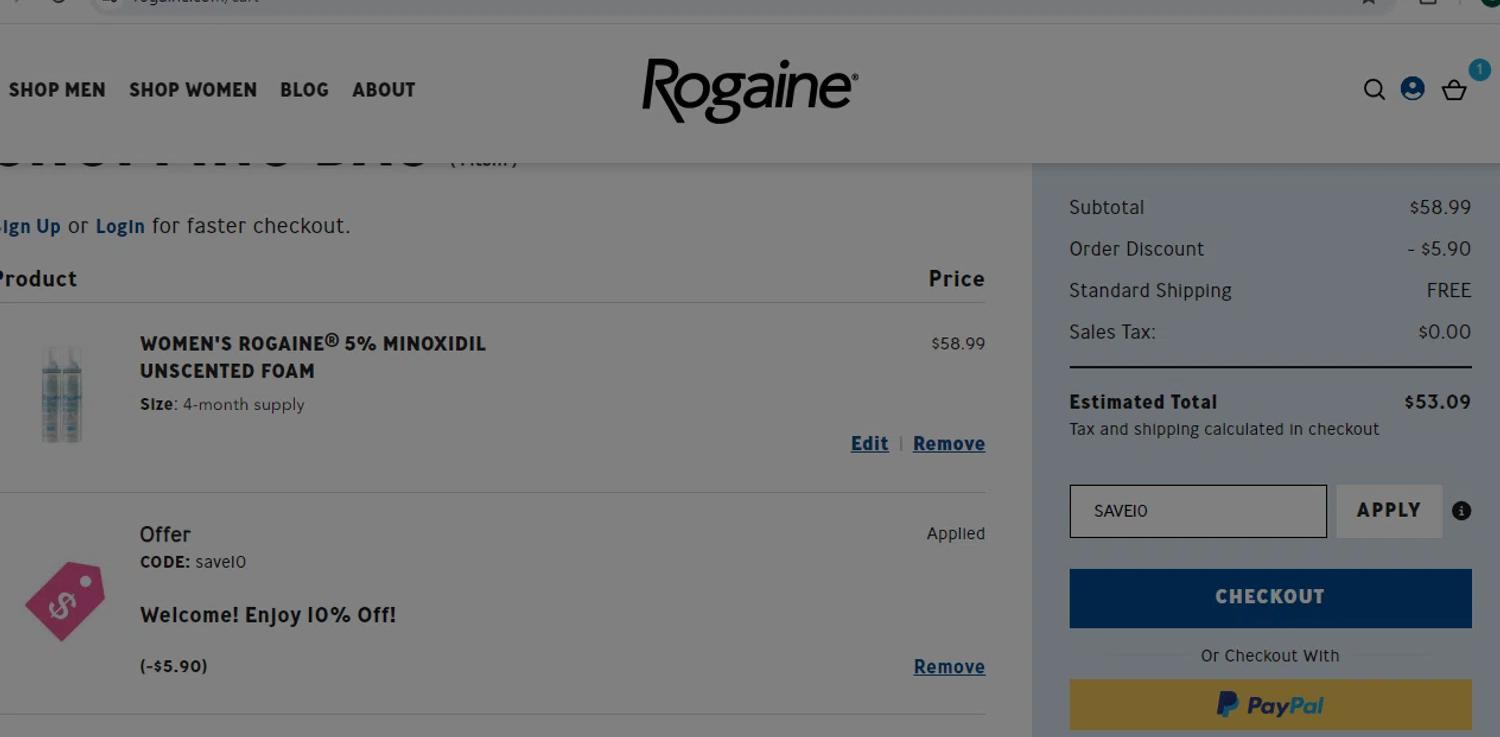Click the Sign Up link
This screenshot has height=737, width=1500.
[30, 226]
